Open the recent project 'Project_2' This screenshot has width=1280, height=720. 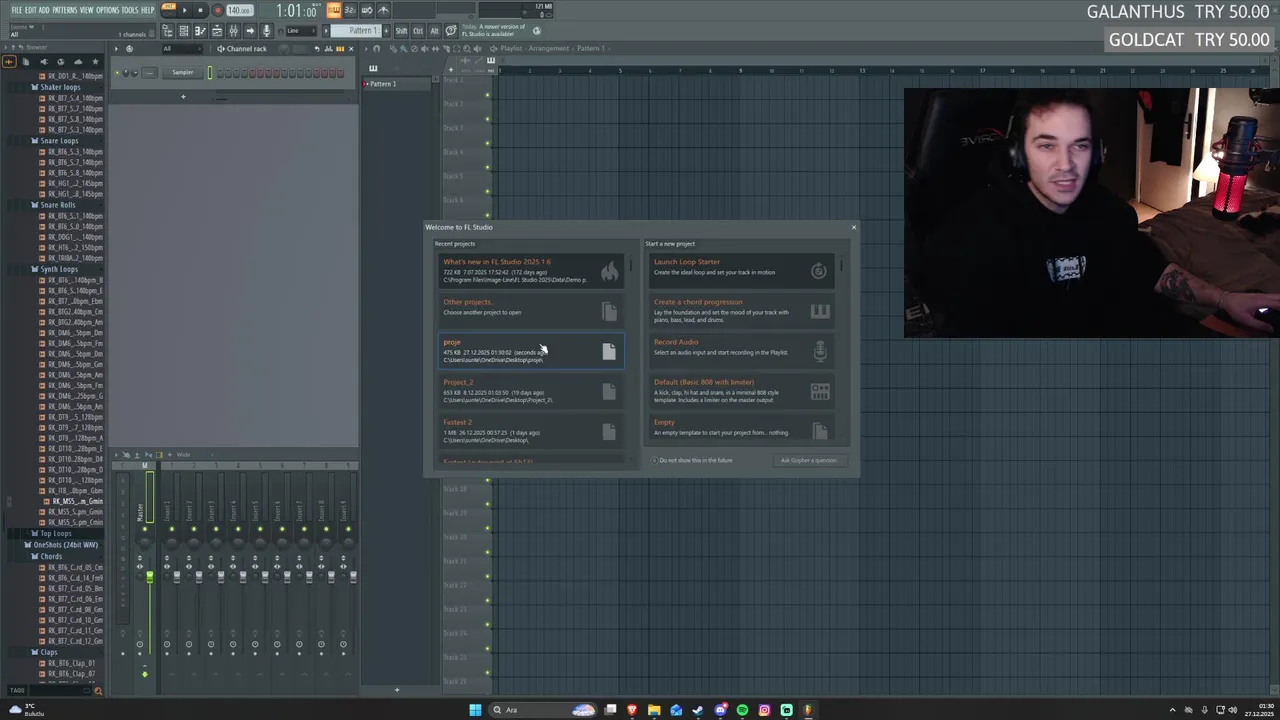(531, 391)
